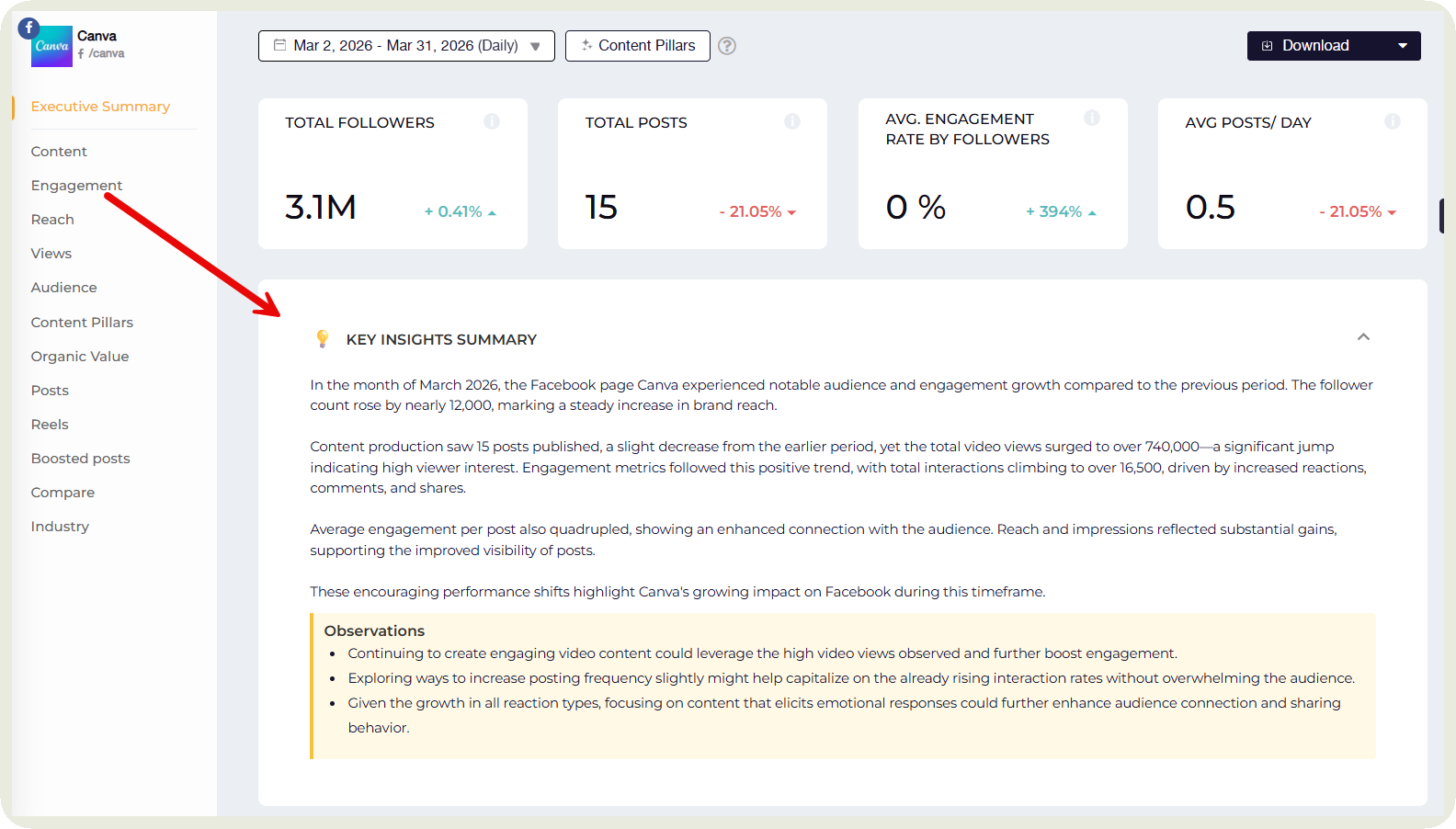The height and width of the screenshot is (829, 1456).
Task: Collapse the Key Insights Summary panel
Action: pyautogui.click(x=1363, y=337)
